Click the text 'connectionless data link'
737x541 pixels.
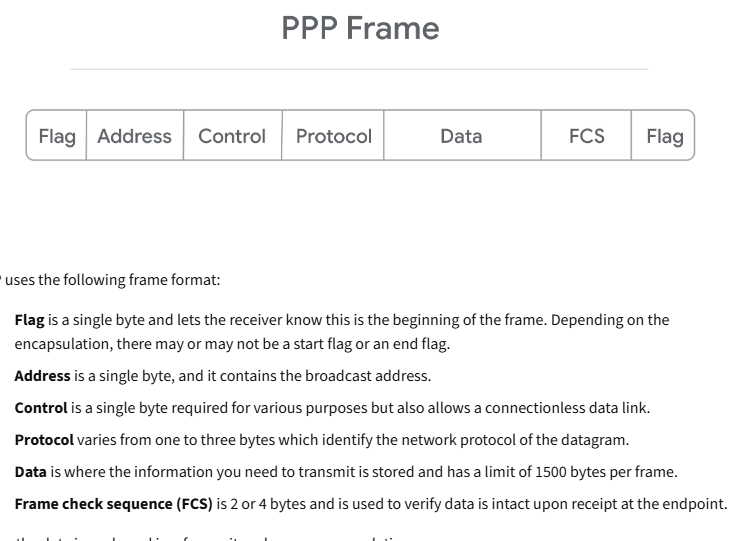[x=567, y=408]
